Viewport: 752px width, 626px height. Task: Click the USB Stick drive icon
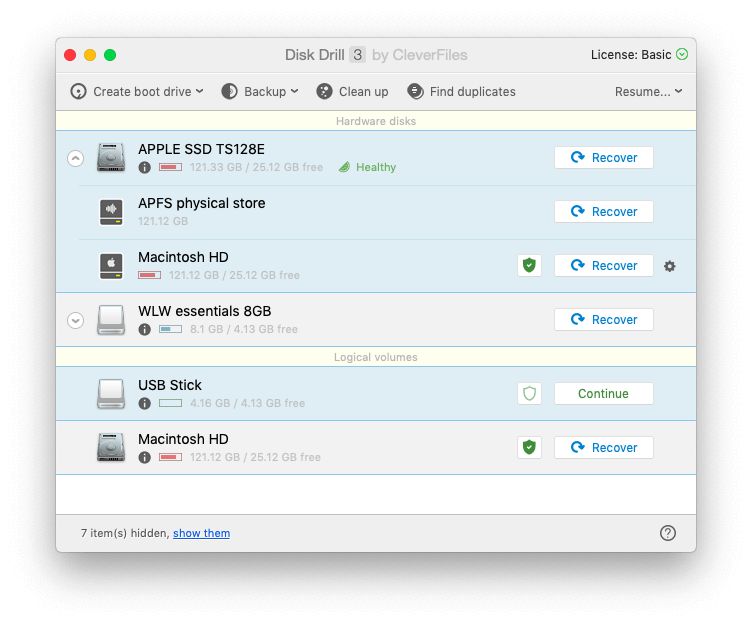pyautogui.click(x=111, y=393)
